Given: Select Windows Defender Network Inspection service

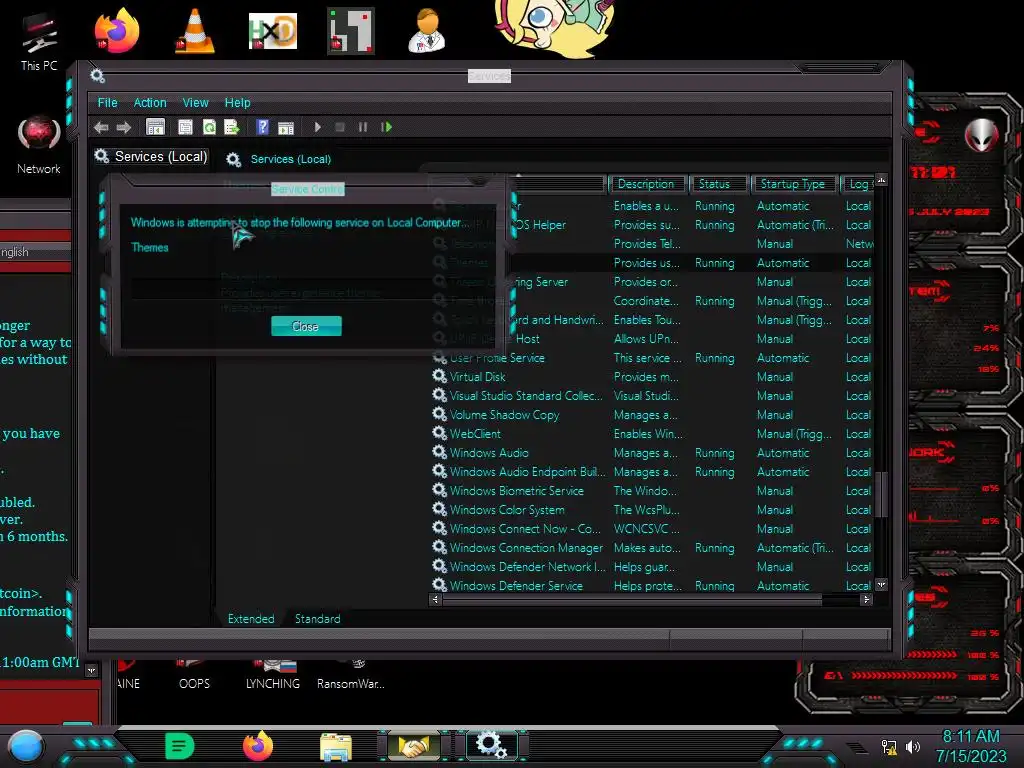Looking at the screenshot, I should [653, 567].
